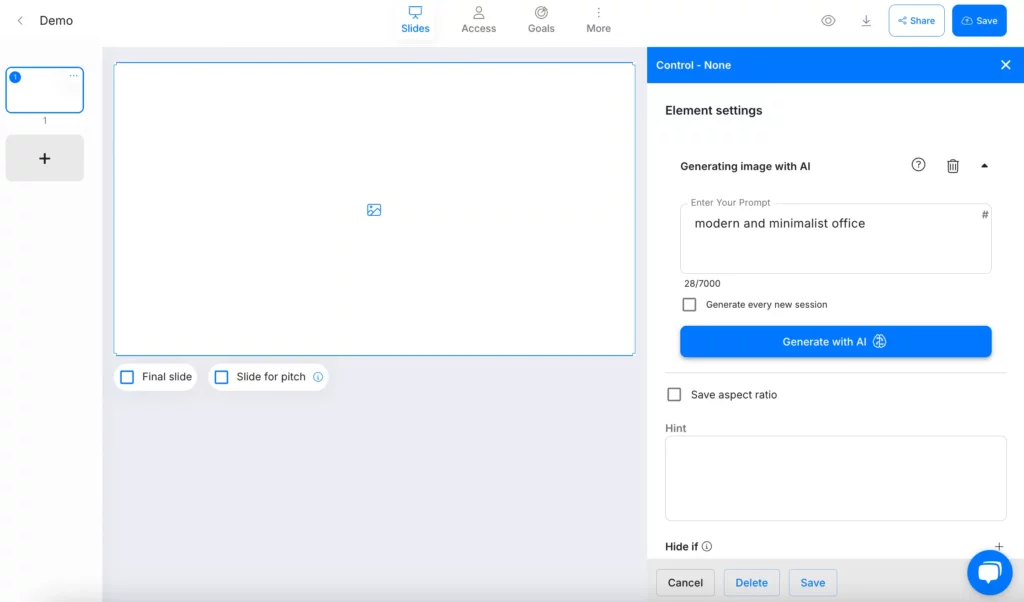This screenshot has width=1024, height=602.
Task: Click the download icon in top bar
Action: (866, 21)
